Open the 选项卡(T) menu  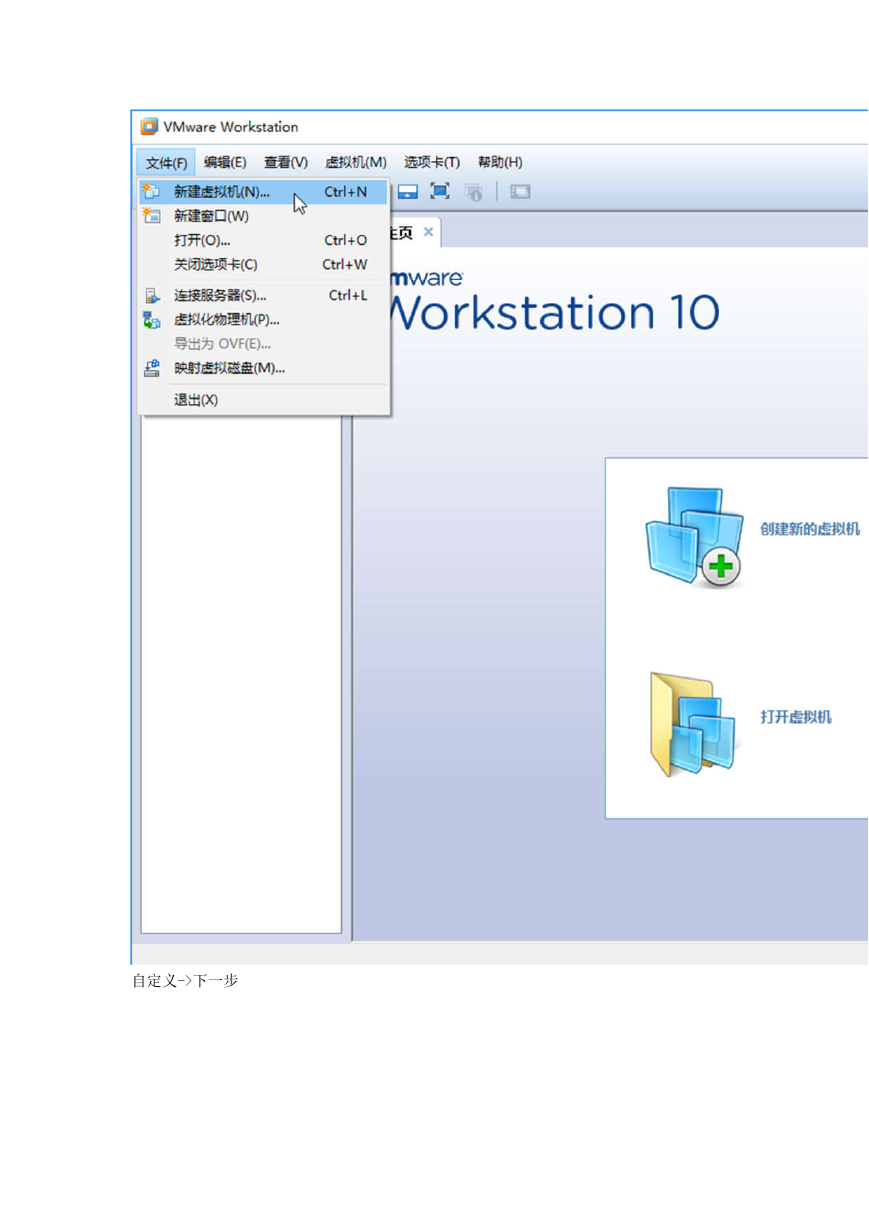(432, 163)
